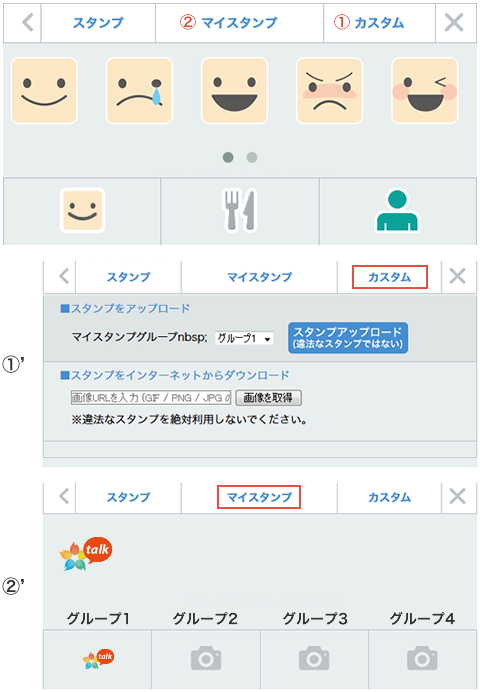Open the fork and knife stamp category

(240, 211)
